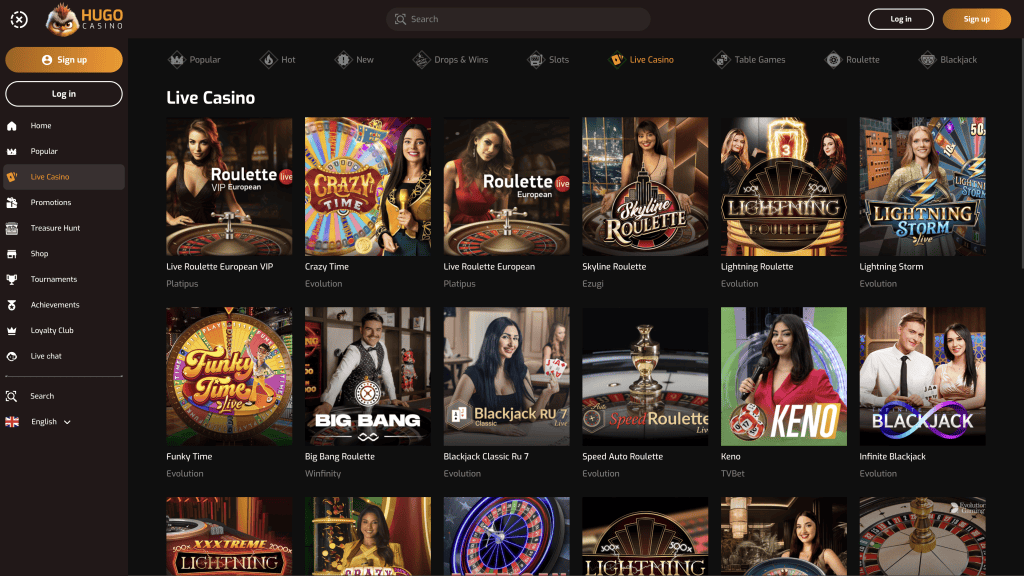Open the Lightning Roulette game thumbnail

(x=784, y=187)
